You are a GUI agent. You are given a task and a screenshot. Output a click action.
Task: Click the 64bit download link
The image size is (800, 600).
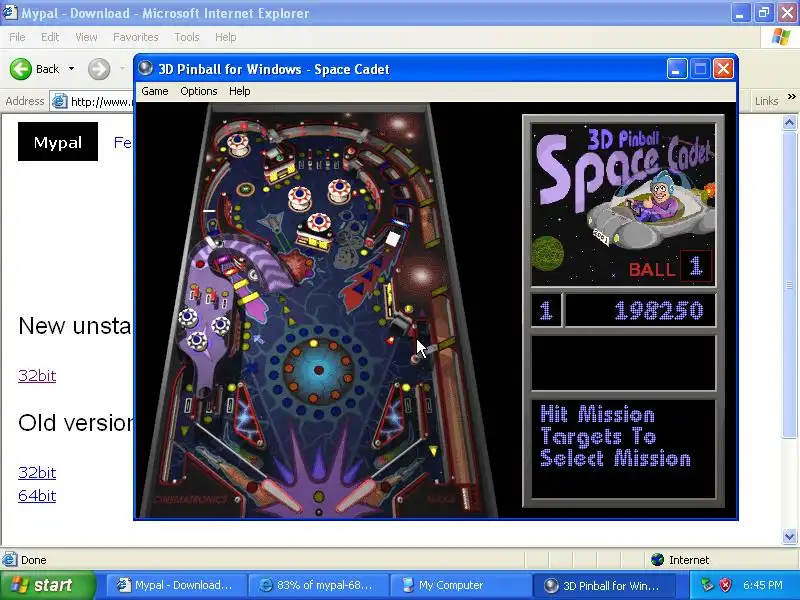click(x=37, y=495)
